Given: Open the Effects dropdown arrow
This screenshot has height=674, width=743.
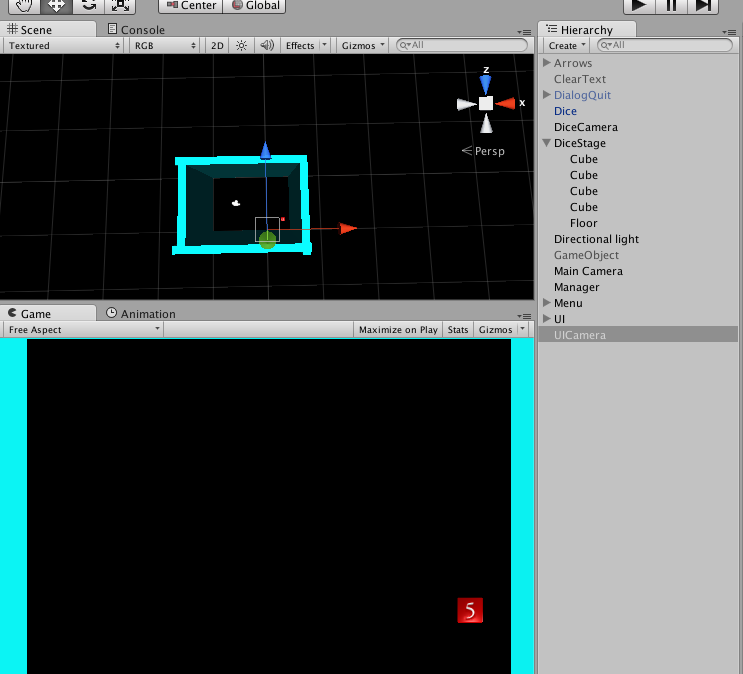Looking at the screenshot, I should (x=325, y=45).
